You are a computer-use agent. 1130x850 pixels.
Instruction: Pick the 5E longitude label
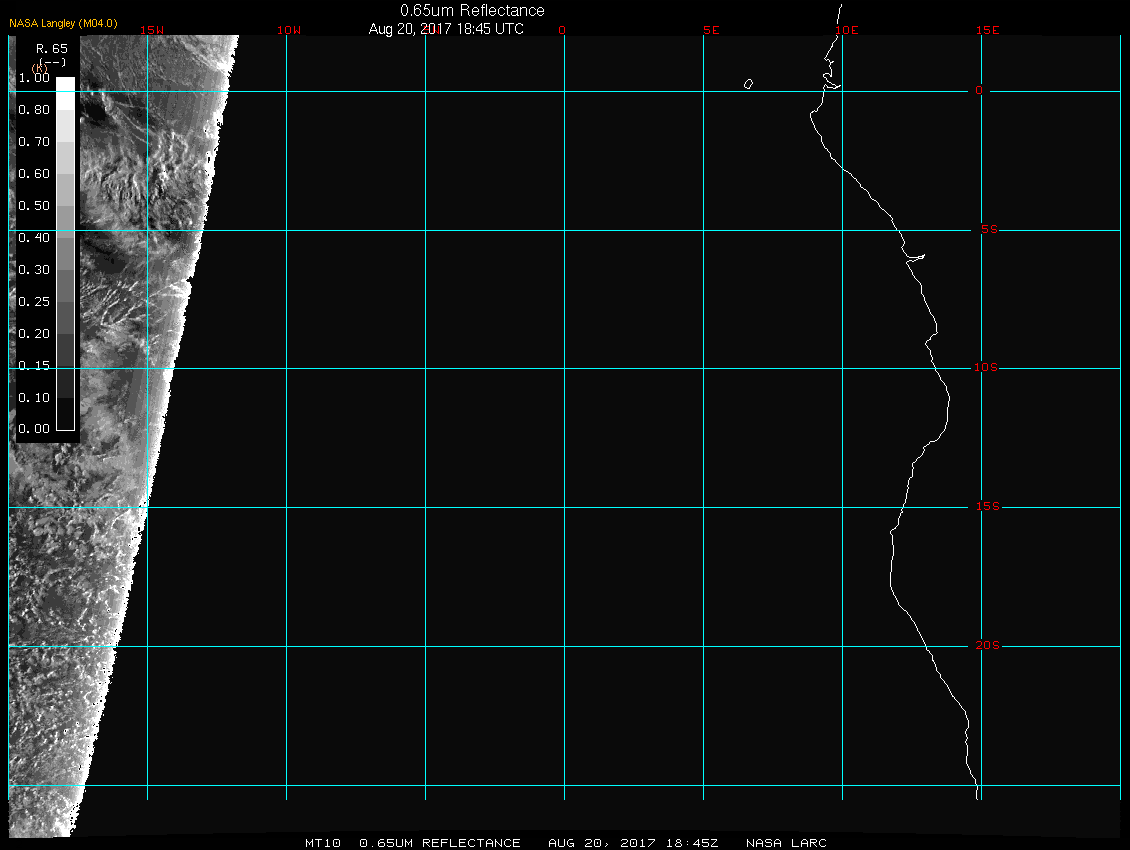pyautogui.click(x=711, y=30)
